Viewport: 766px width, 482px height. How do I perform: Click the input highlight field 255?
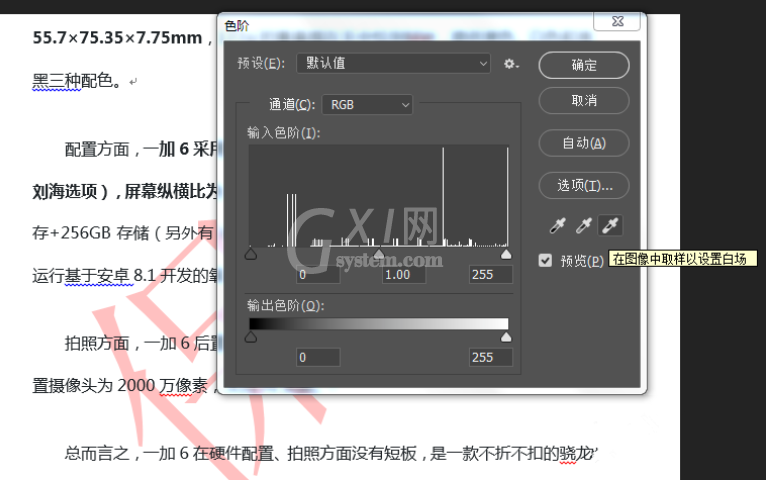pos(490,274)
